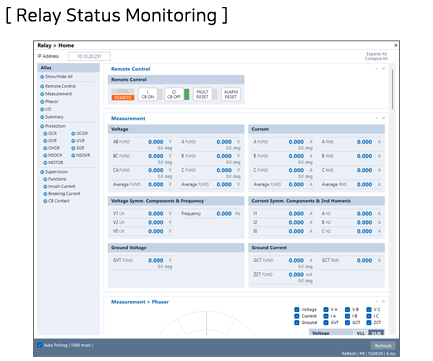Click the bullet icon beside OVGR
Screen dimensions: 433x361
45,148
